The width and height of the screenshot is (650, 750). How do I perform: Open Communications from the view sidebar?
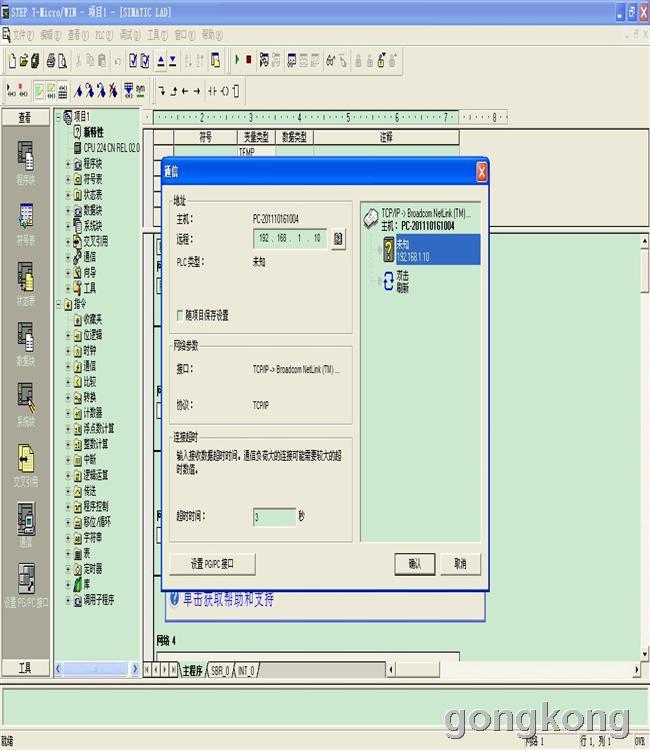[x=25, y=525]
